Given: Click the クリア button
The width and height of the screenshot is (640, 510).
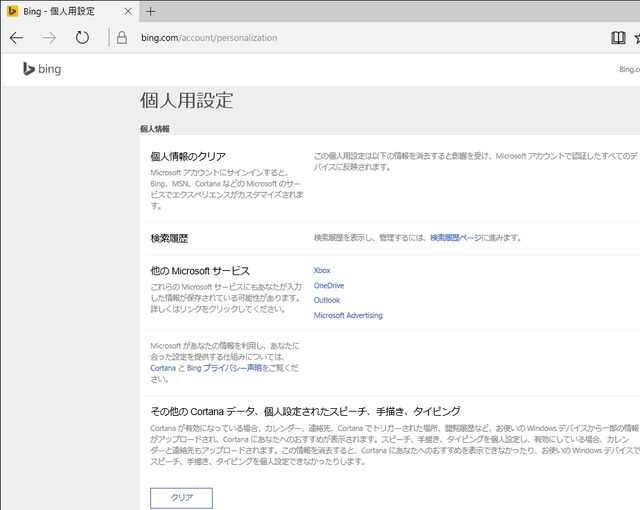Looking at the screenshot, I should [x=181, y=498].
